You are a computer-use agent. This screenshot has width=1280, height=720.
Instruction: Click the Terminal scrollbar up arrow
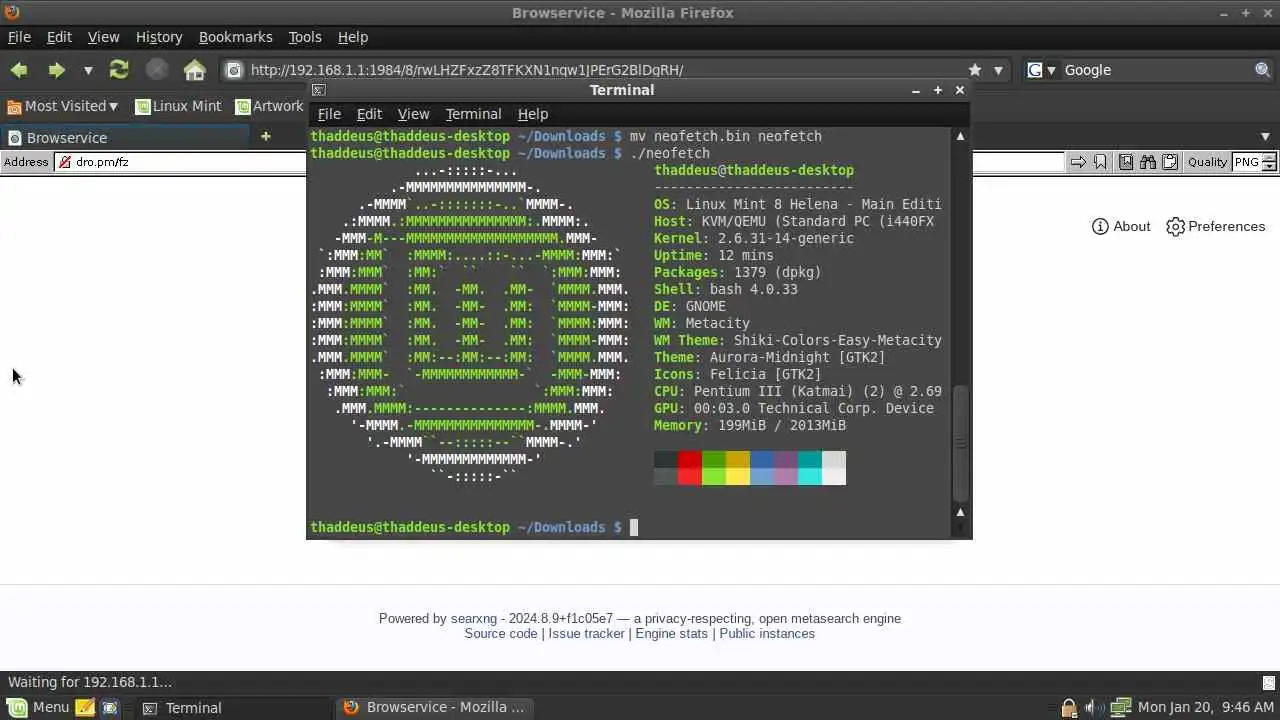[960, 136]
